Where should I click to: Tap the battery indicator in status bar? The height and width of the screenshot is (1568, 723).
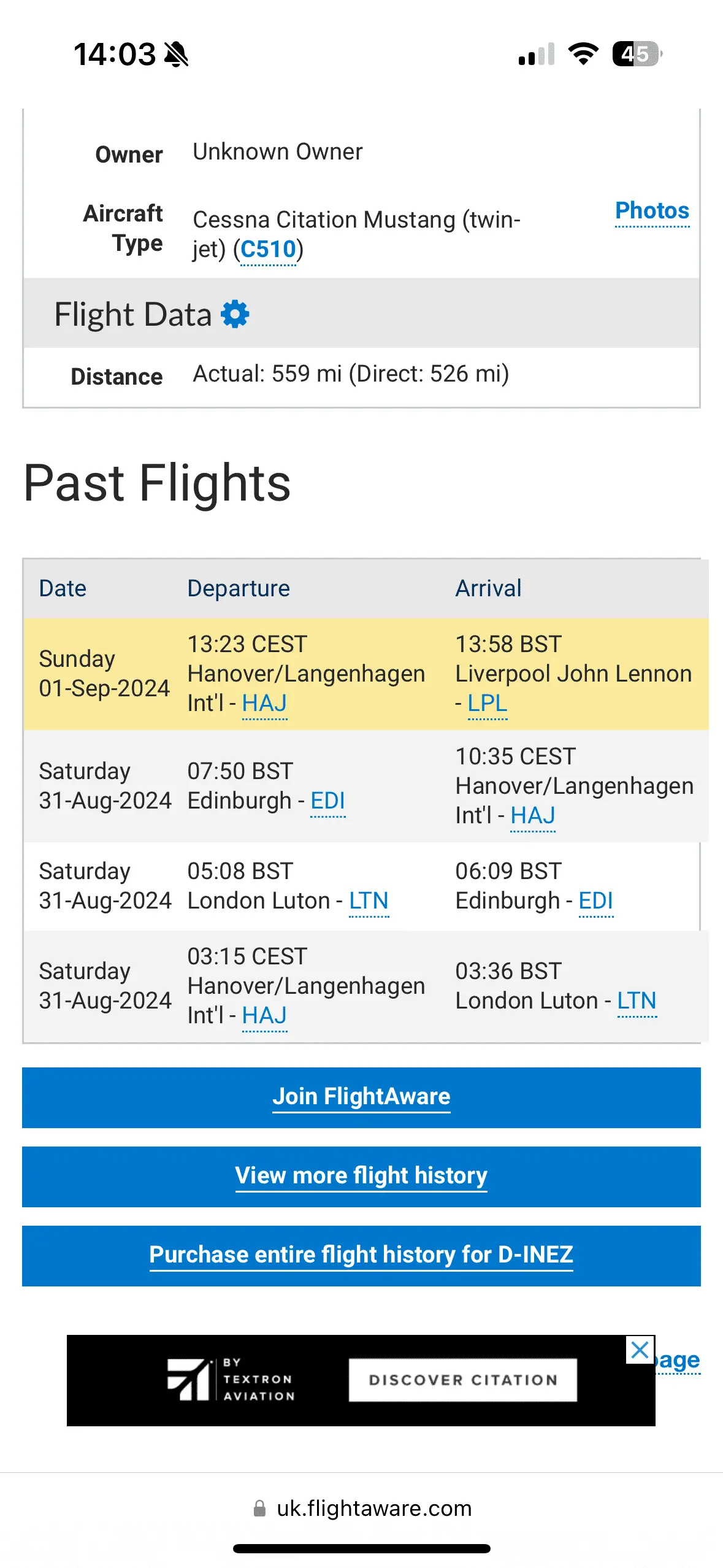coord(637,54)
